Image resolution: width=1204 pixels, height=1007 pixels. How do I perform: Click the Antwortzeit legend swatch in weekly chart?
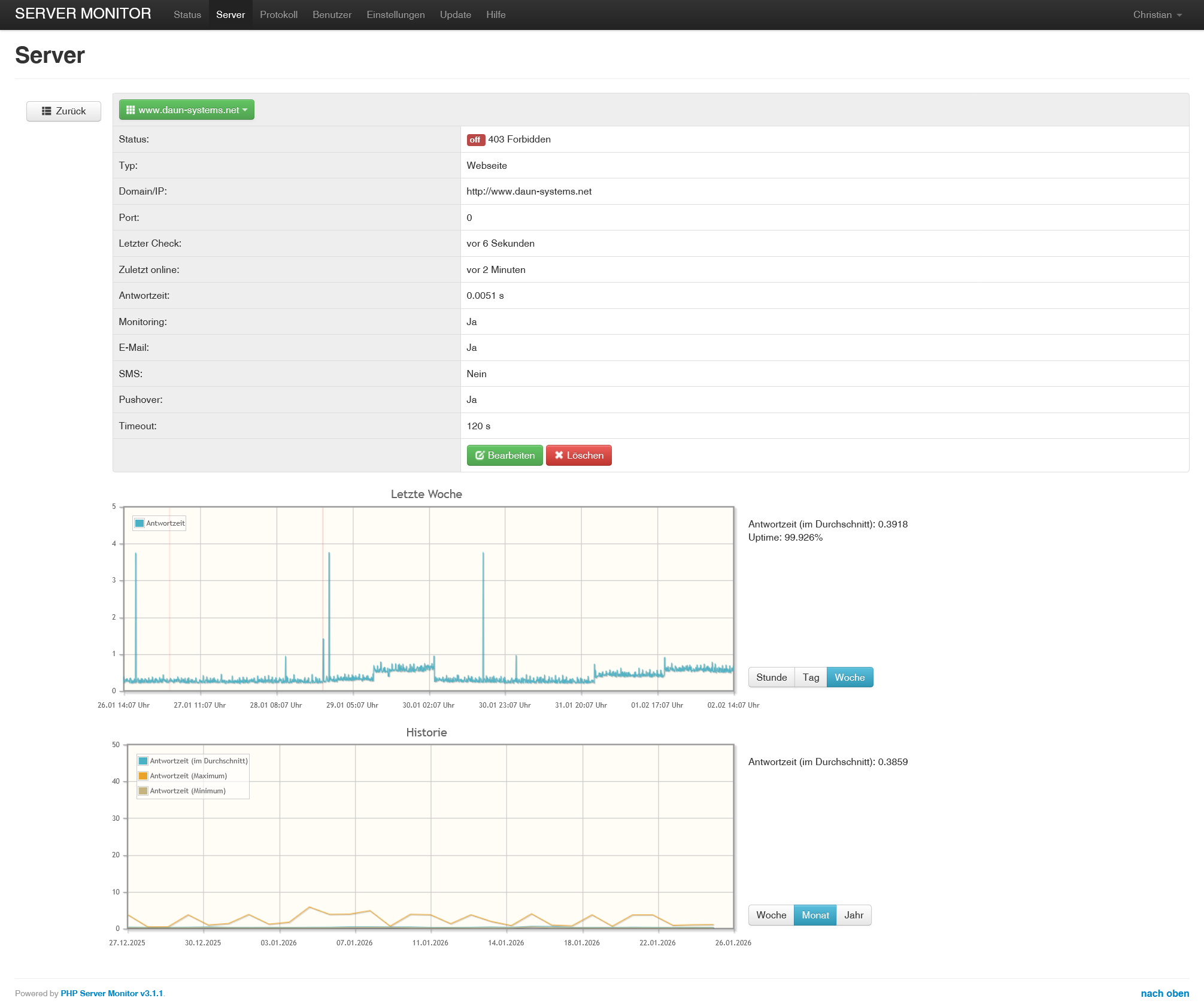click(x=139, y=523)
